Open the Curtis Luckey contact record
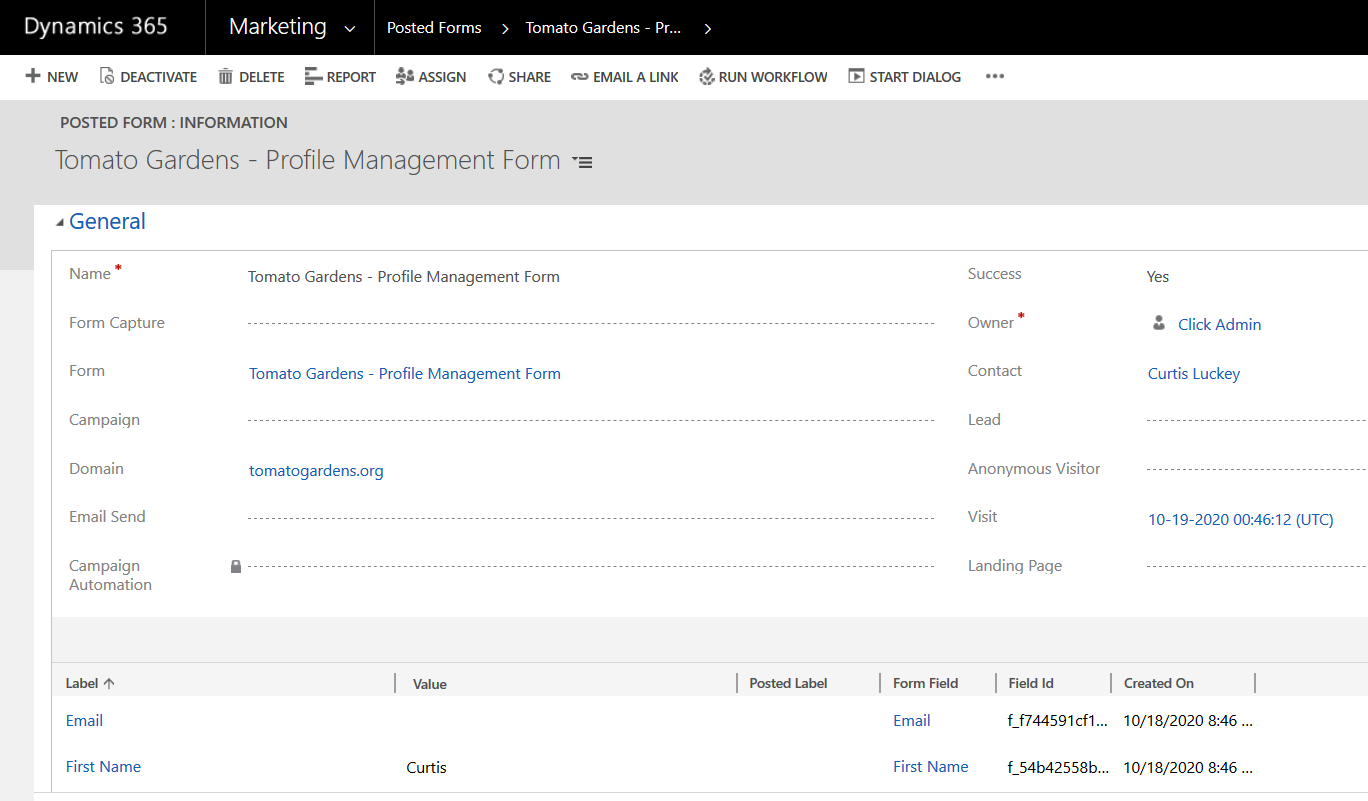 pyautogui.click(x=1194, y=373)
